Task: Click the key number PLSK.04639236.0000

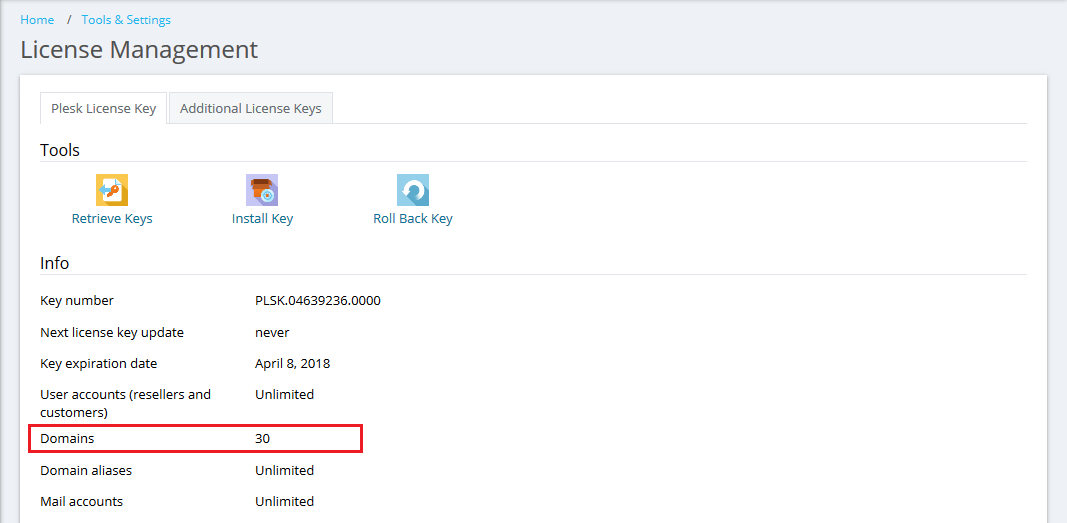Action: coord(317,301)
